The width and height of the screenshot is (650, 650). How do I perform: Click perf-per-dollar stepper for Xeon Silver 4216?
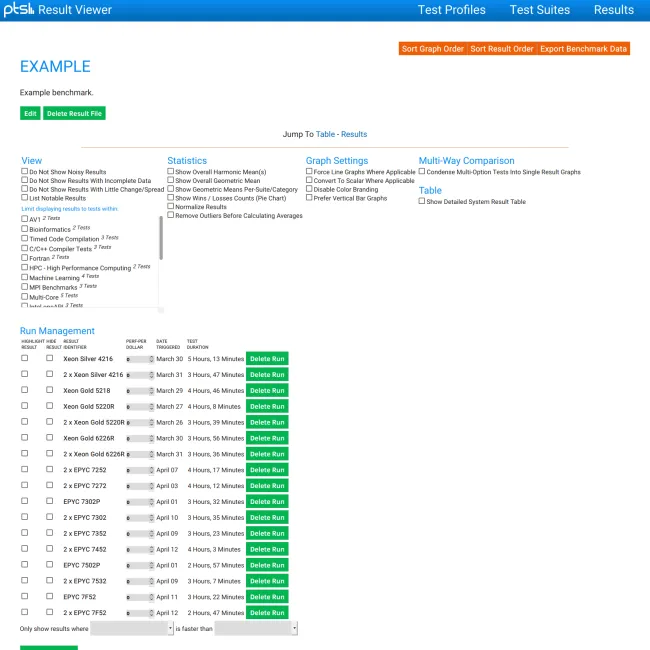click(x=151, y=359)
